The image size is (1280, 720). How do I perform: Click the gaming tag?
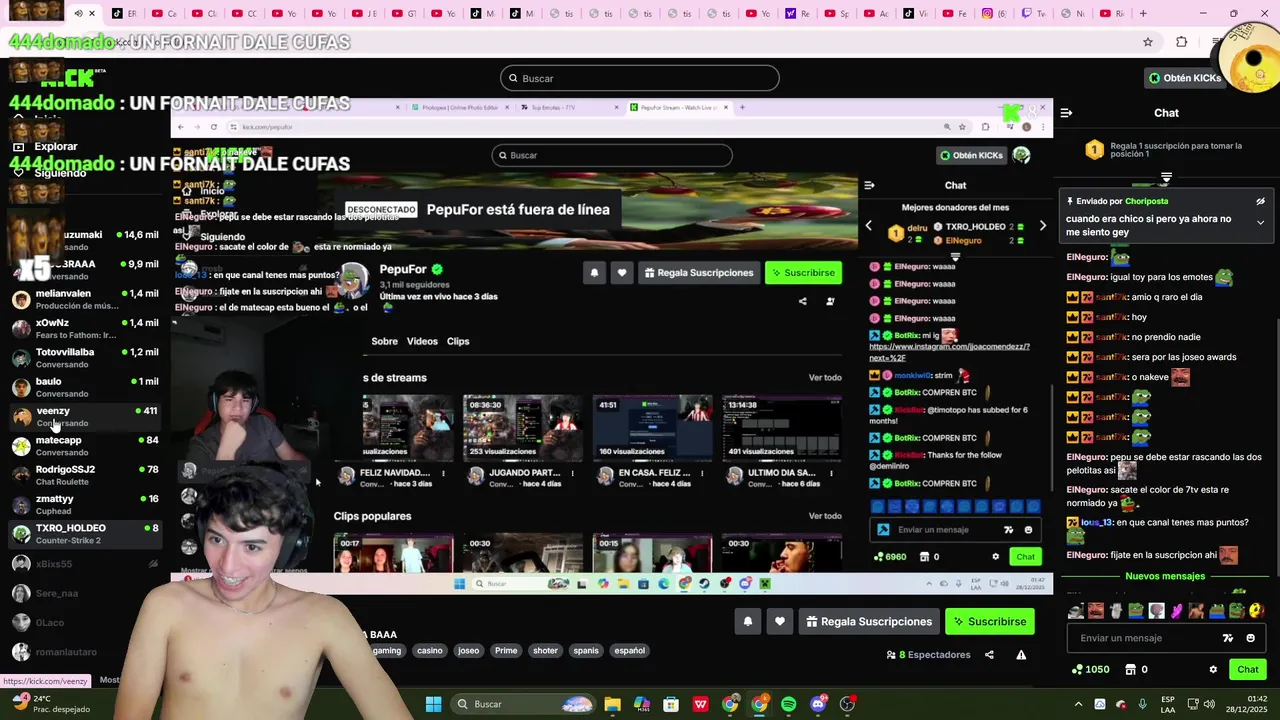coord(387,651)
